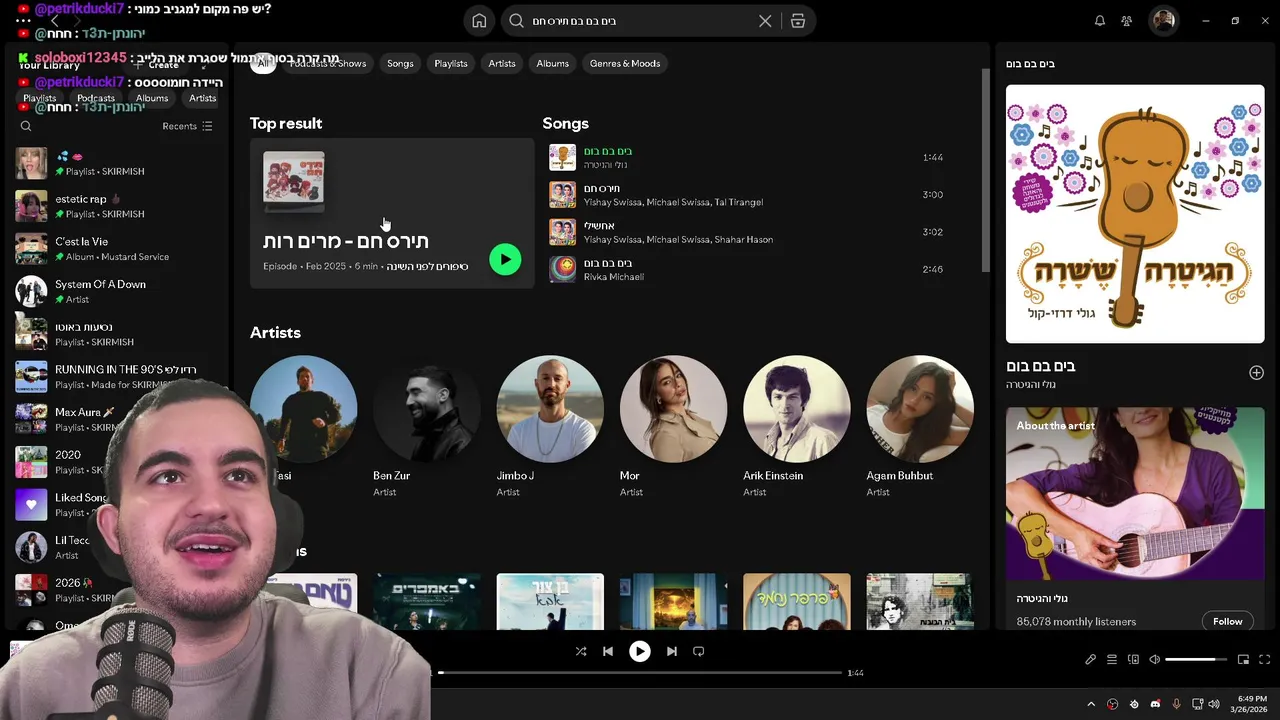Enter full screen player view
Screen dimensions: 1280x720
point(1265,660)
